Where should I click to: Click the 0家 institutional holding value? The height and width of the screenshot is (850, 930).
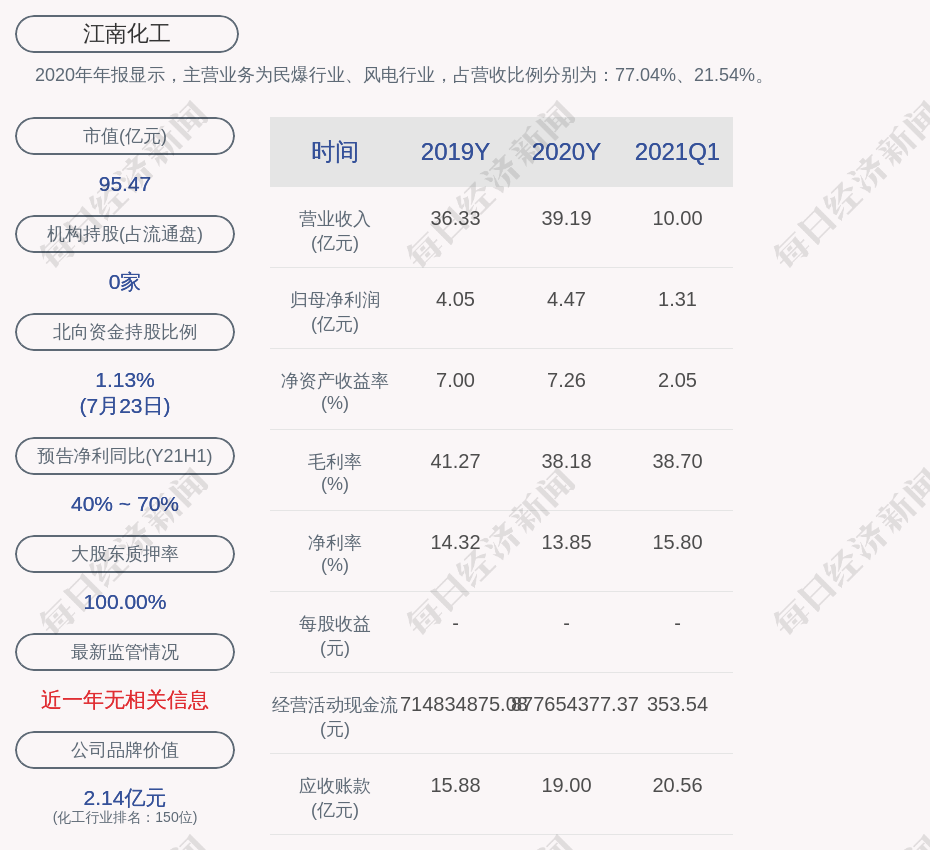(x=125, y=282)
